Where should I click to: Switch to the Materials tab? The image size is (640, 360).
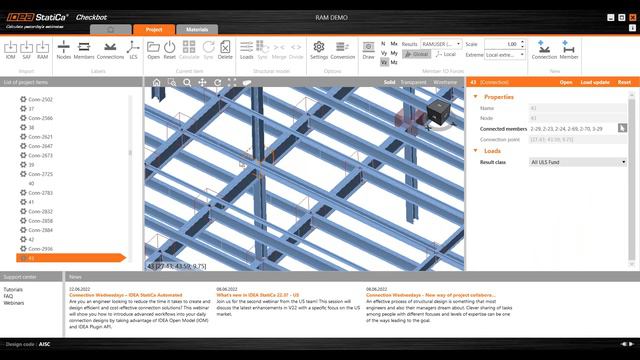click(197, 29)
